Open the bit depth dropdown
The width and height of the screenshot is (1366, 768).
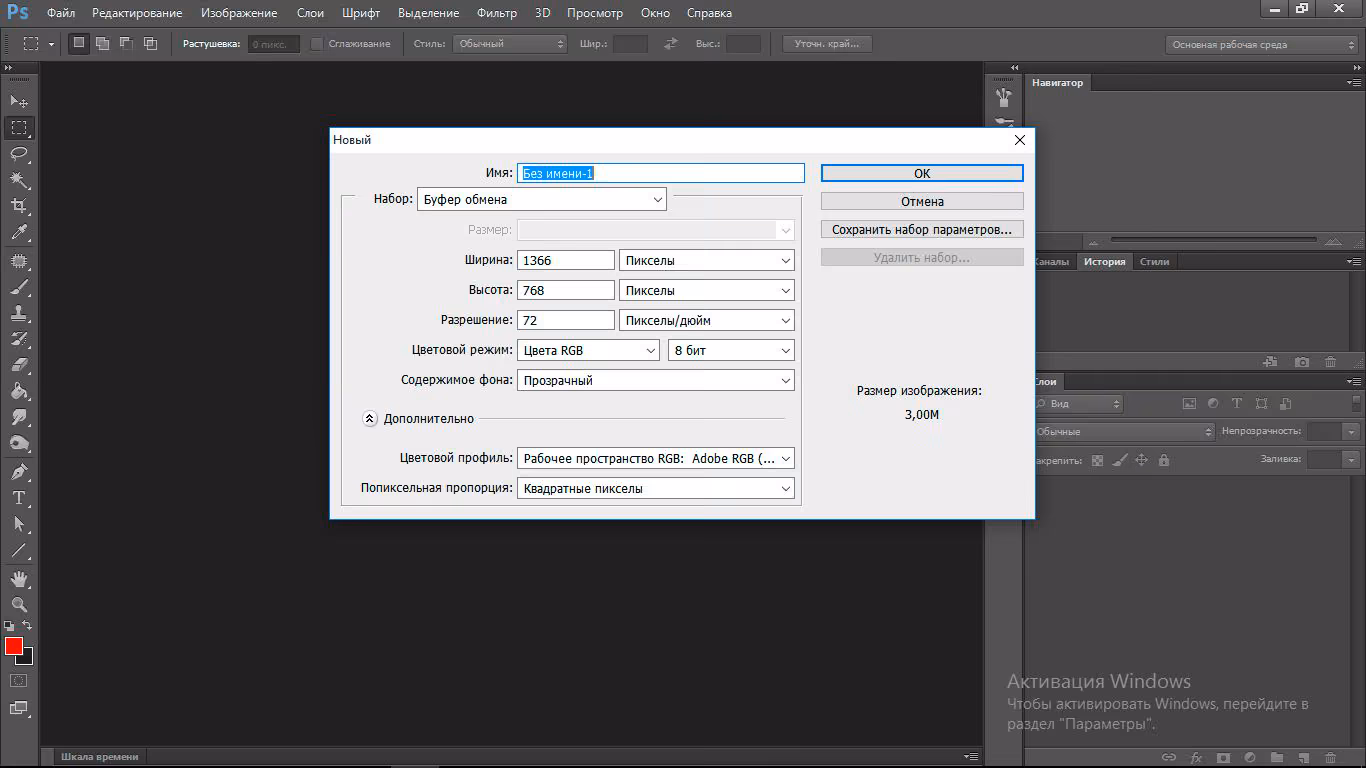[x=731, y=350]
